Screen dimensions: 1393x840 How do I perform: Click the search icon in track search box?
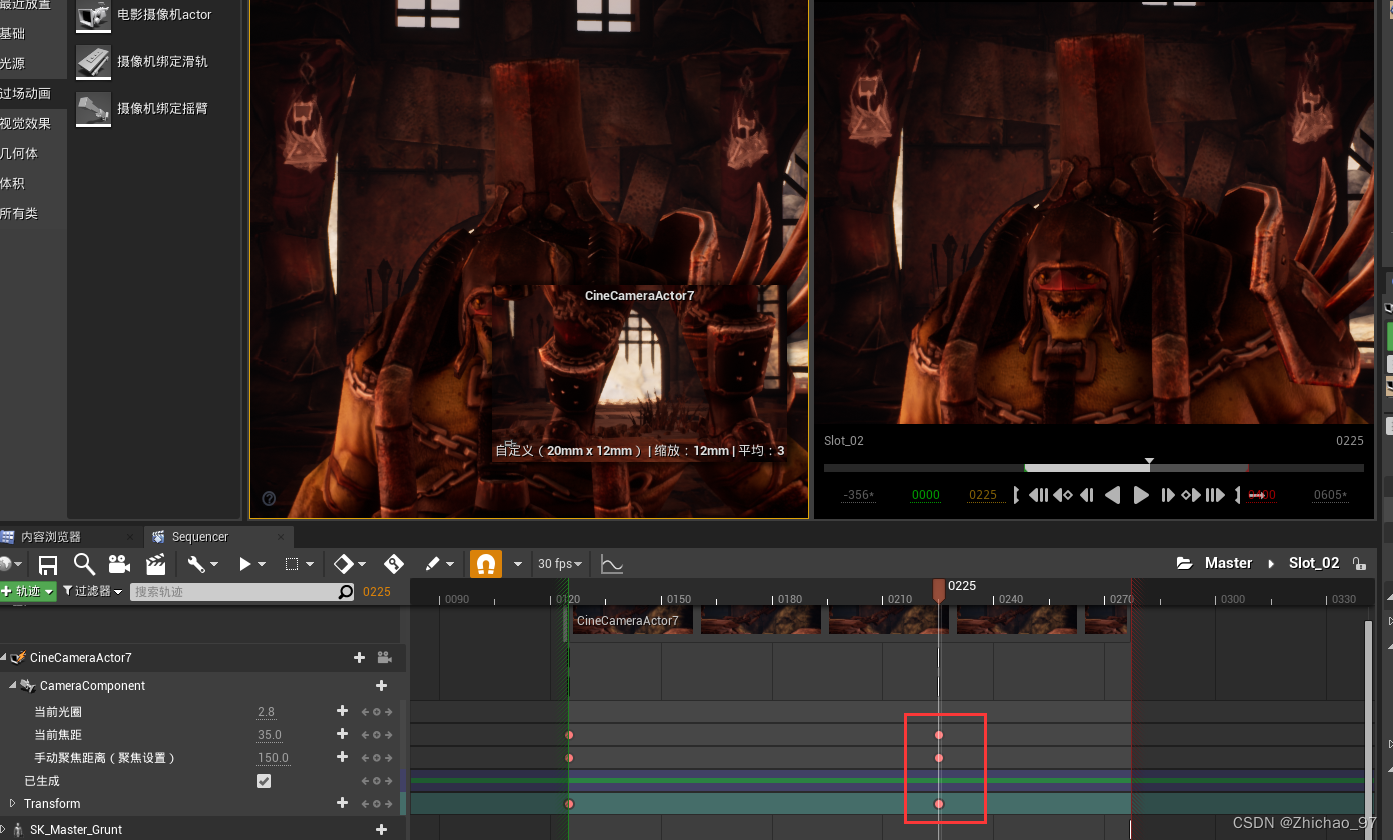click(x=345, y=592)
